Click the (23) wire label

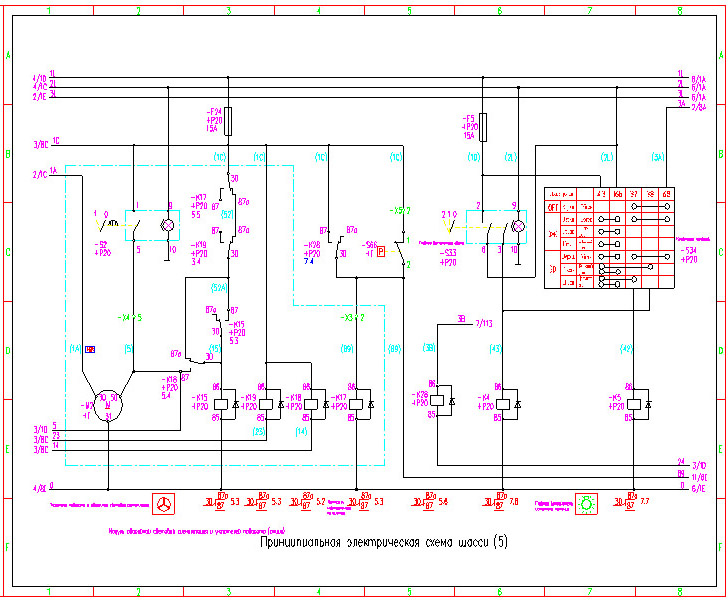point(259,431)
